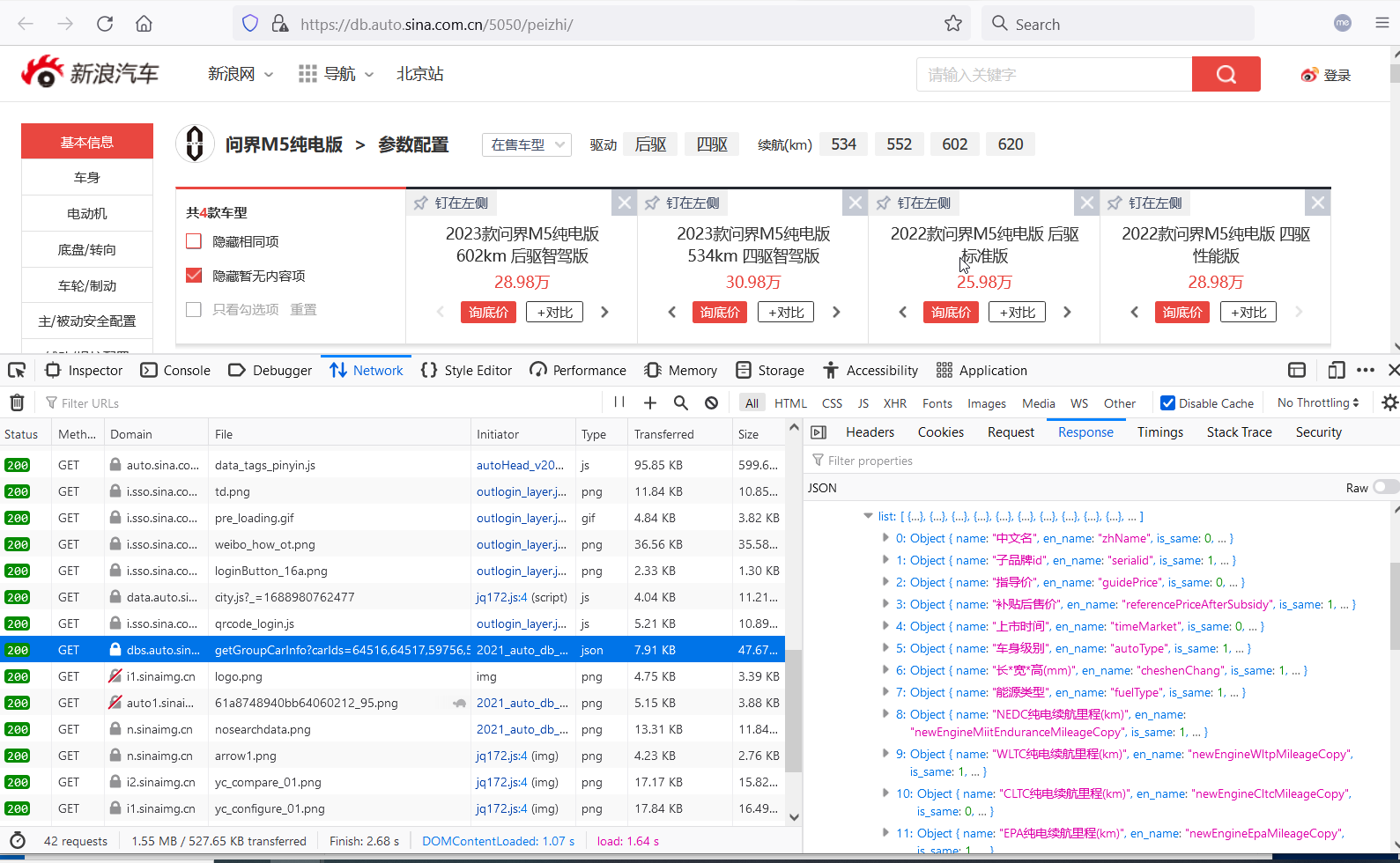Open the browser hamburger menu

pyautogui.click(x=1382, y=24)
